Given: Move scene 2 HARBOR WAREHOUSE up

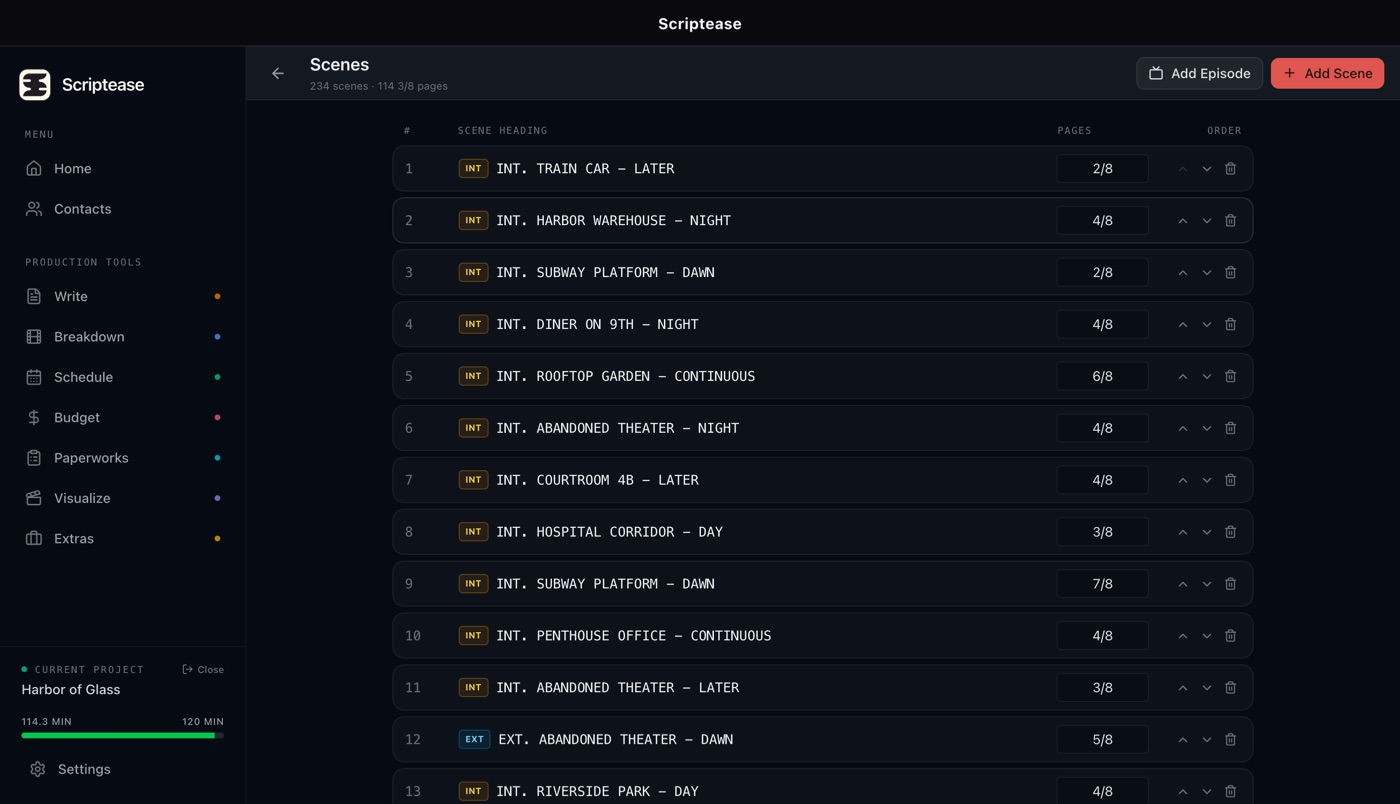Looking at the screenshot, I should click(x=1183, y=221).
